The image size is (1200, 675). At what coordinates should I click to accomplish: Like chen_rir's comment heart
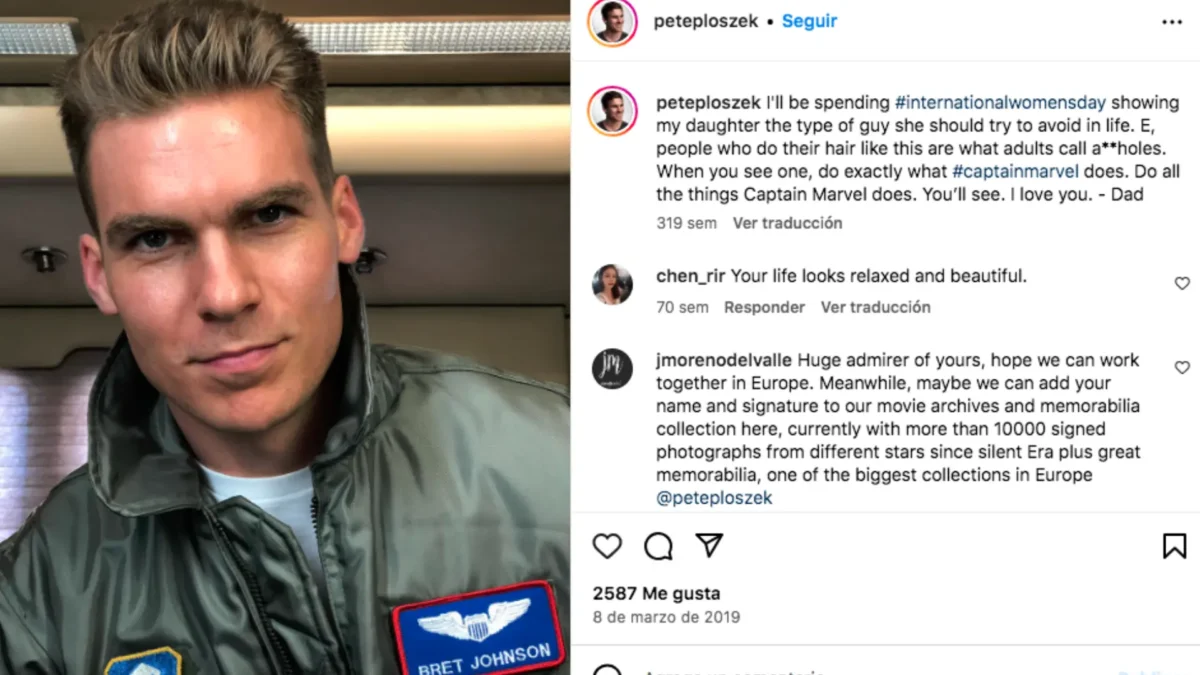(x=1182, y=283)
